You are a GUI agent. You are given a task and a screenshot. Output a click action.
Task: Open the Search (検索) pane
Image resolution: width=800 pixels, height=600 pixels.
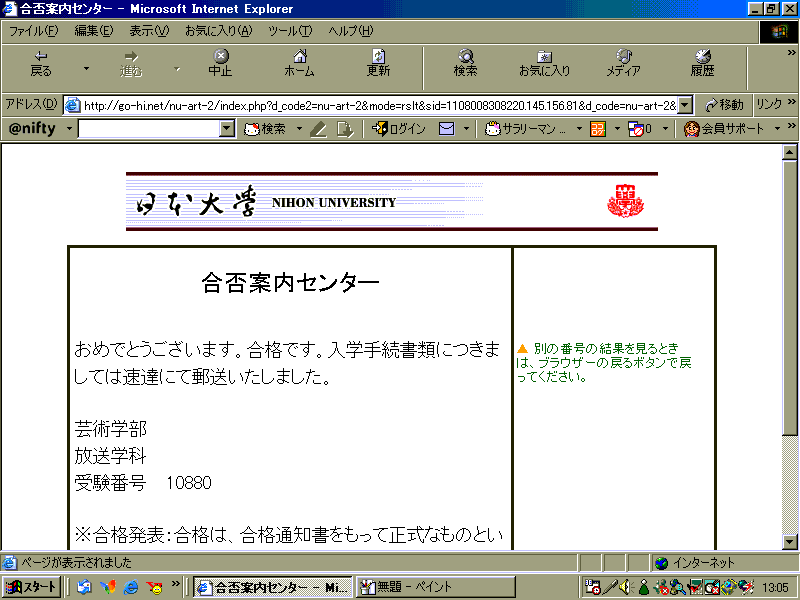click(465, 64)
